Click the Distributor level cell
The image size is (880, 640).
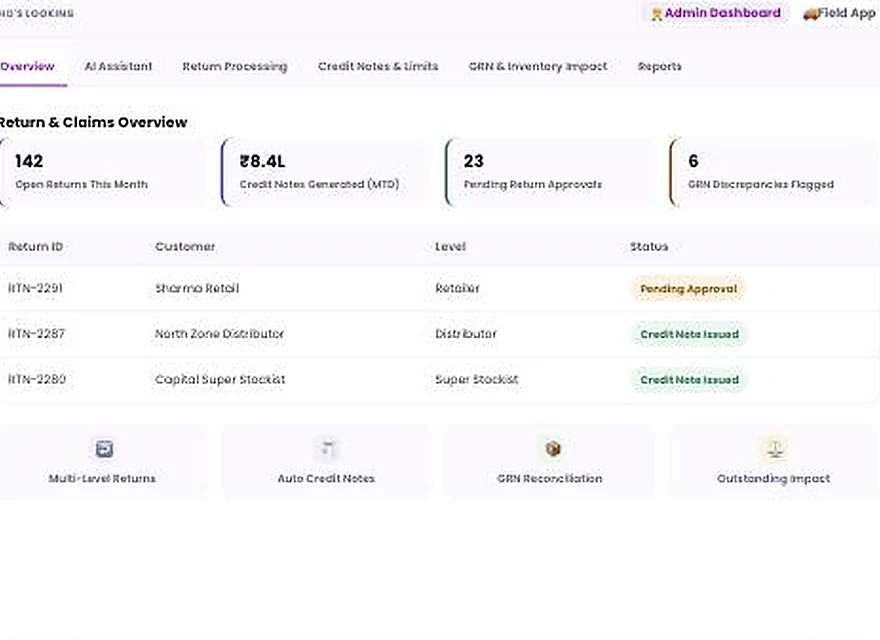(x=466, y=333)
